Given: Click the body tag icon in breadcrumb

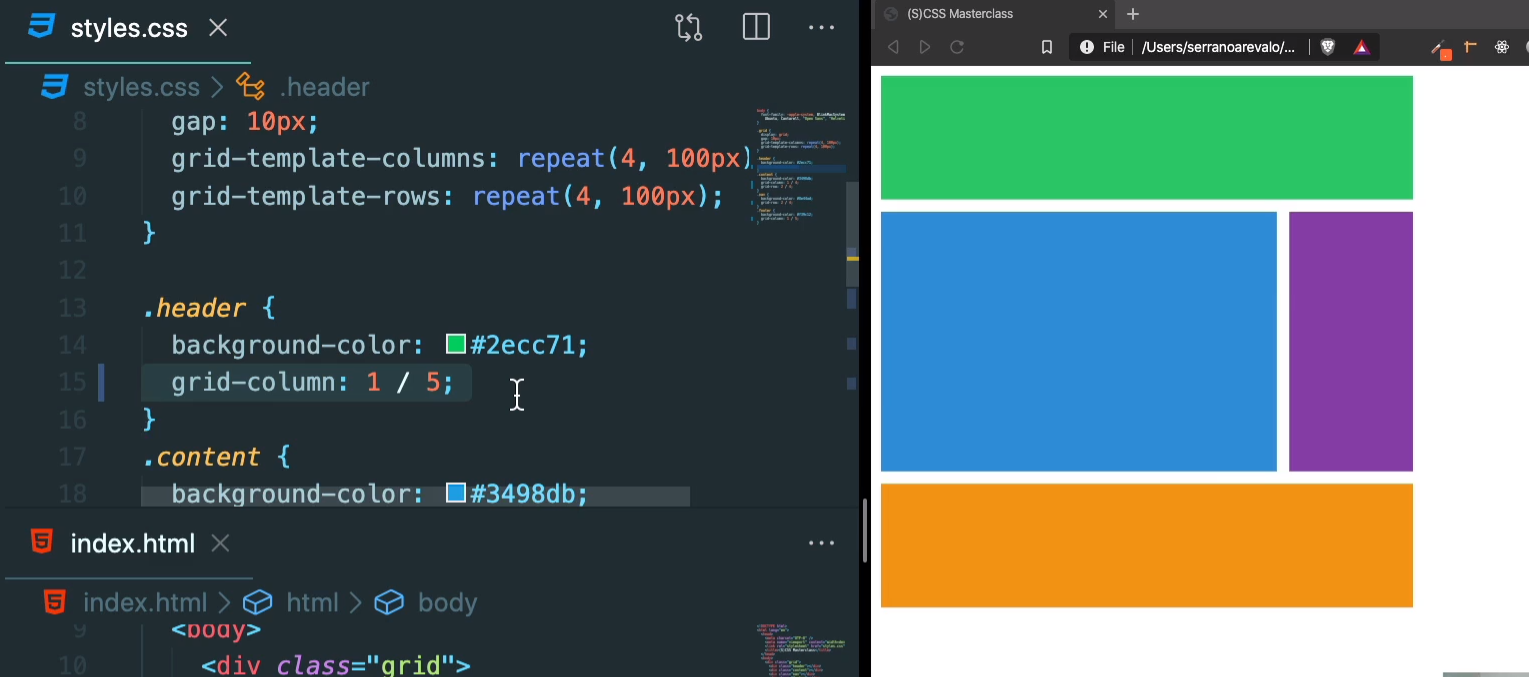Looking at the screenshot, I should 389,602.
